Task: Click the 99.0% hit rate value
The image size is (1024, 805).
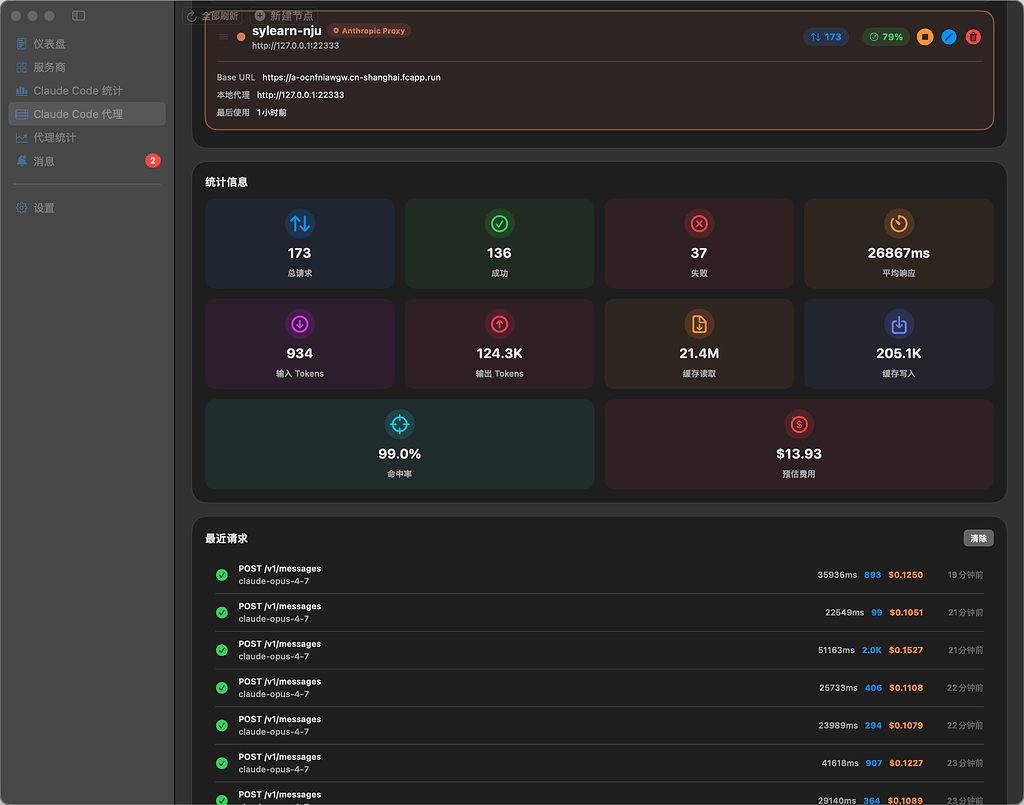Action: point(400,454)
